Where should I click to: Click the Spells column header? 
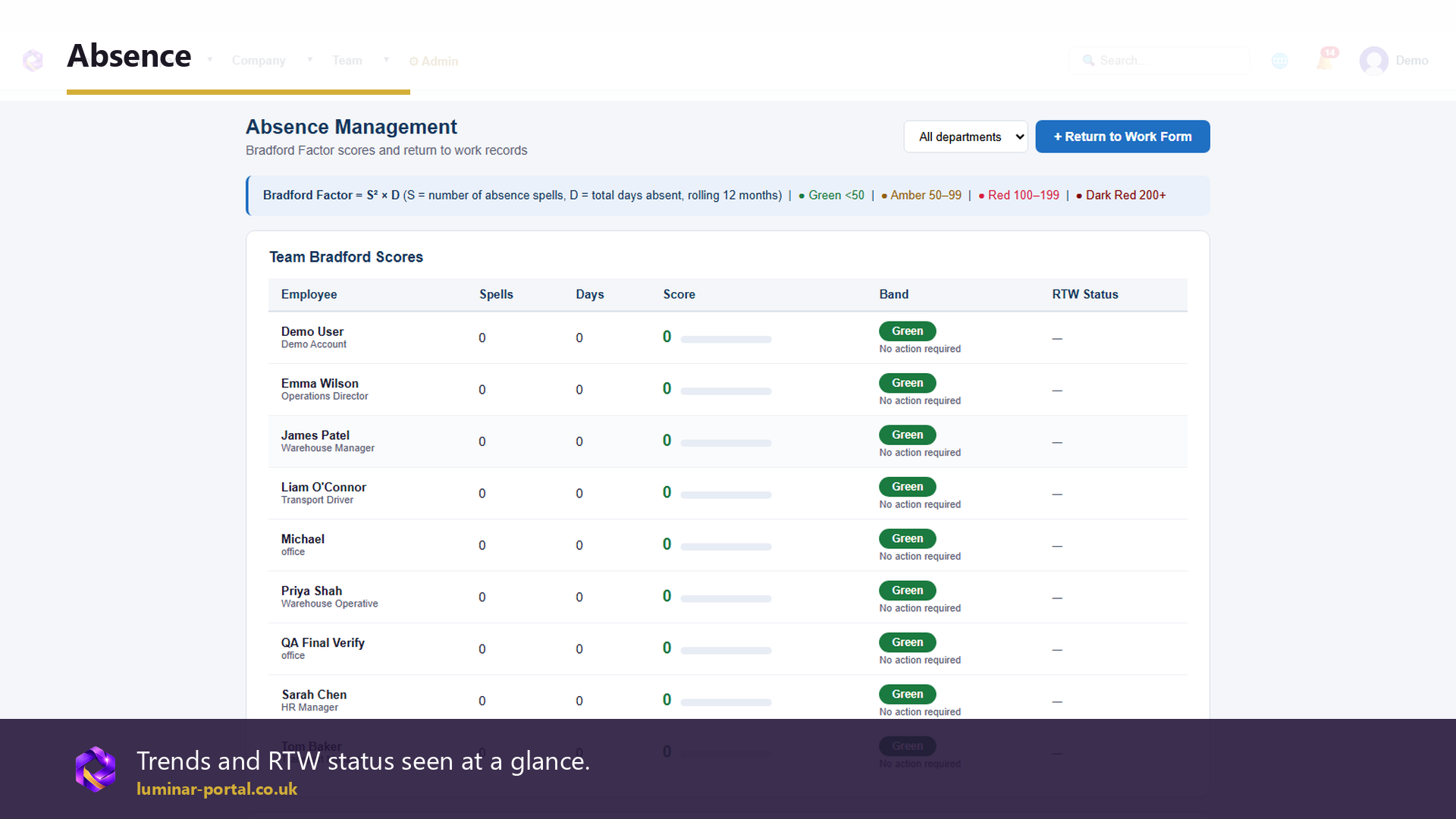click(x=496, y=294)
